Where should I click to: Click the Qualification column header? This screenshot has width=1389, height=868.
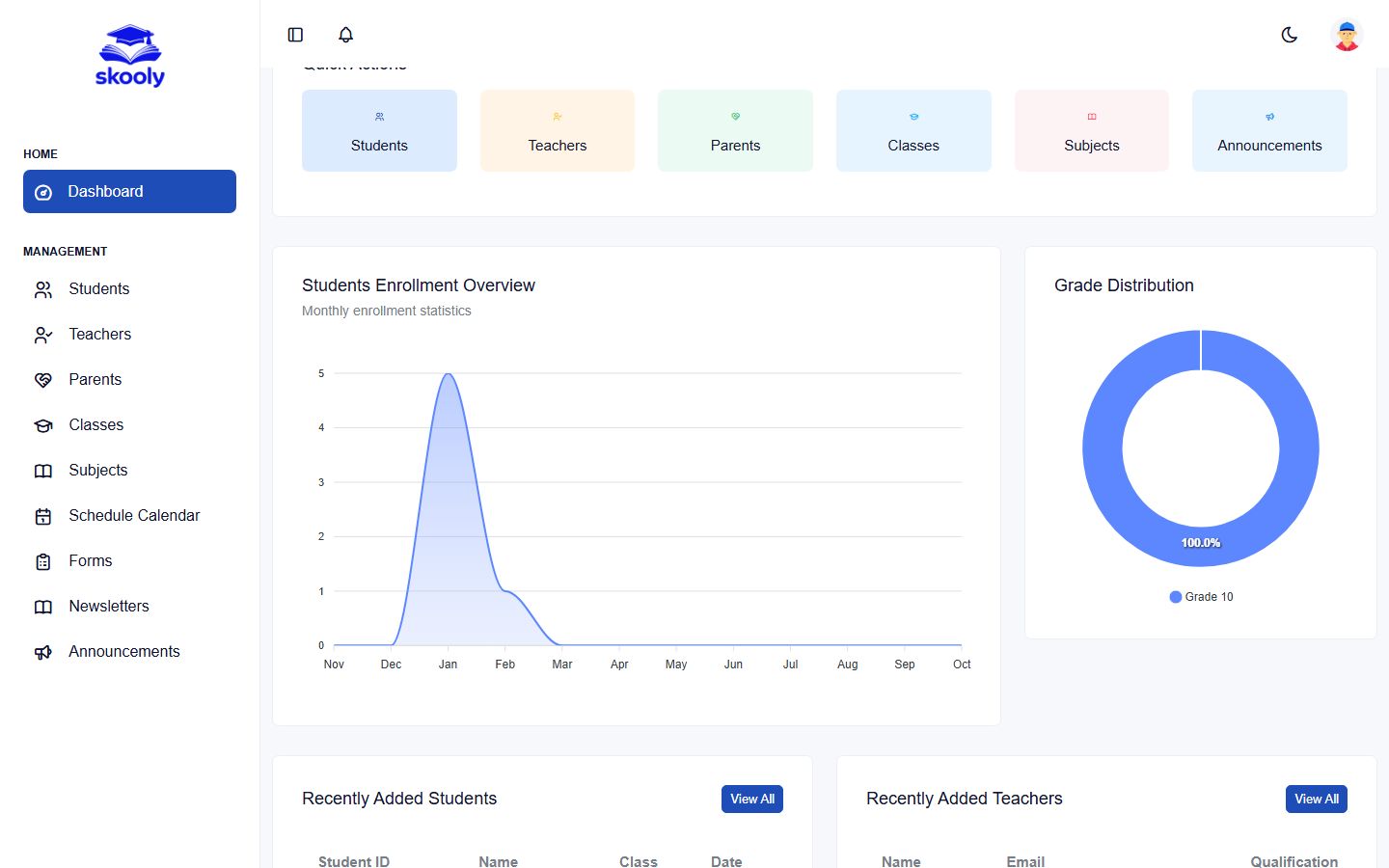[1294, 861]
